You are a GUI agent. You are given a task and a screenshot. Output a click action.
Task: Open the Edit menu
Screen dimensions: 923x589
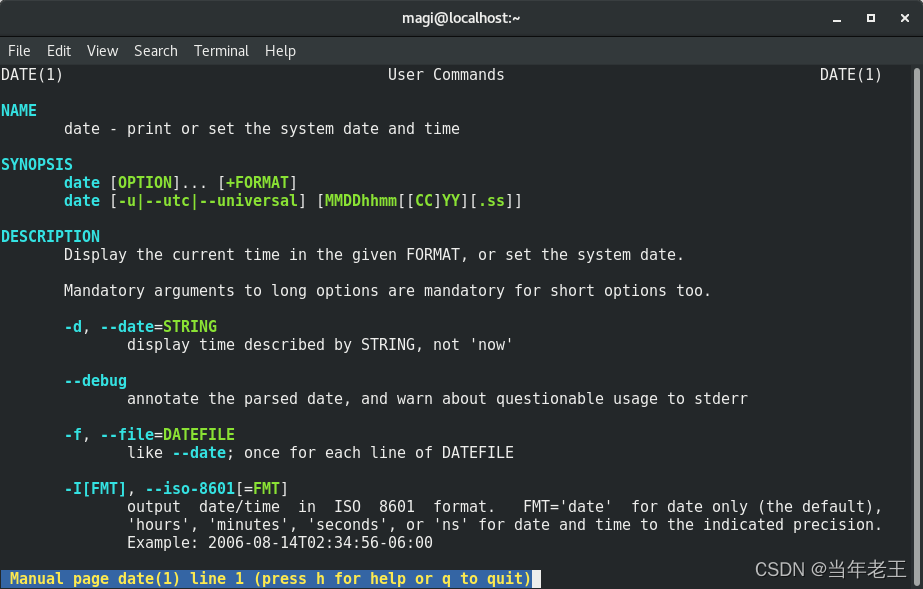59,51
